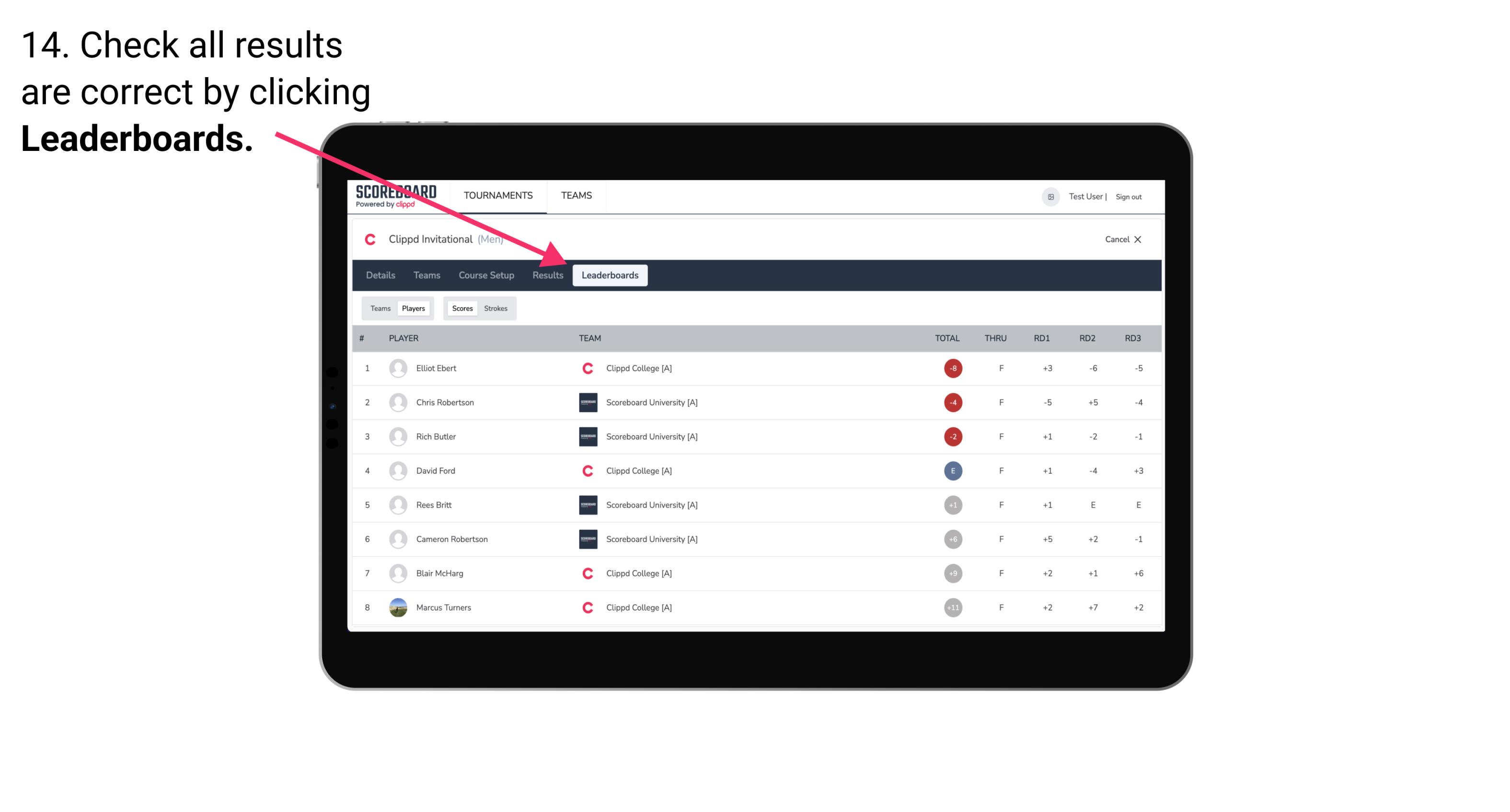
Task: Toggle the Teams filter button
Action: (379, 308)
